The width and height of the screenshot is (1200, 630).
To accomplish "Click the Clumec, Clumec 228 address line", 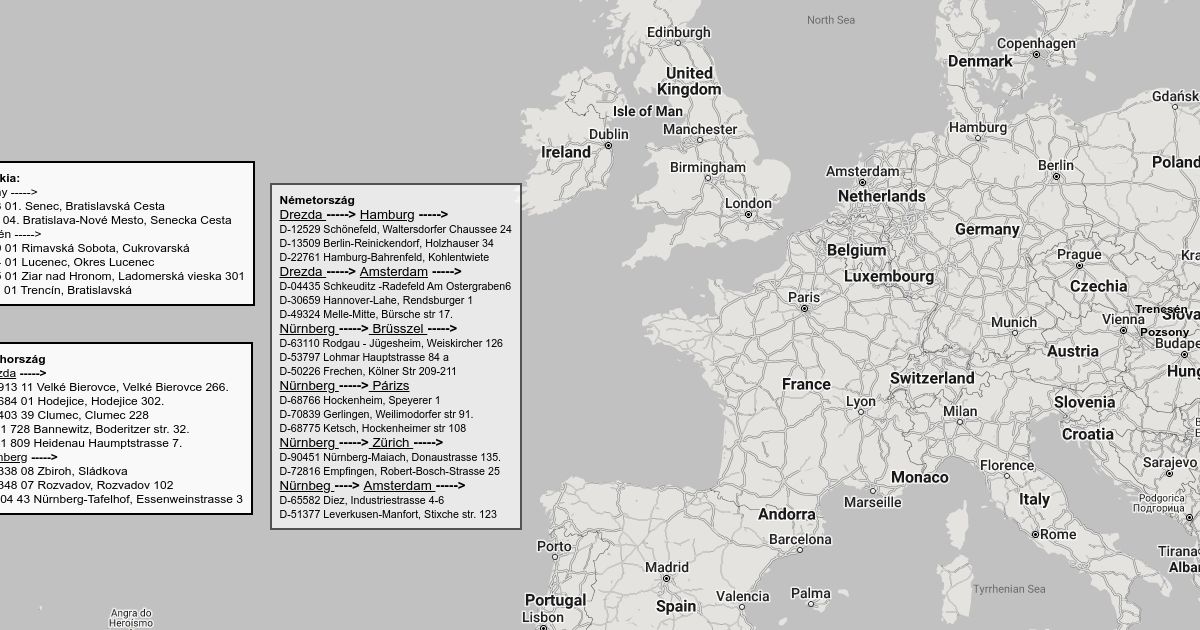I will [x=74, y=415].
